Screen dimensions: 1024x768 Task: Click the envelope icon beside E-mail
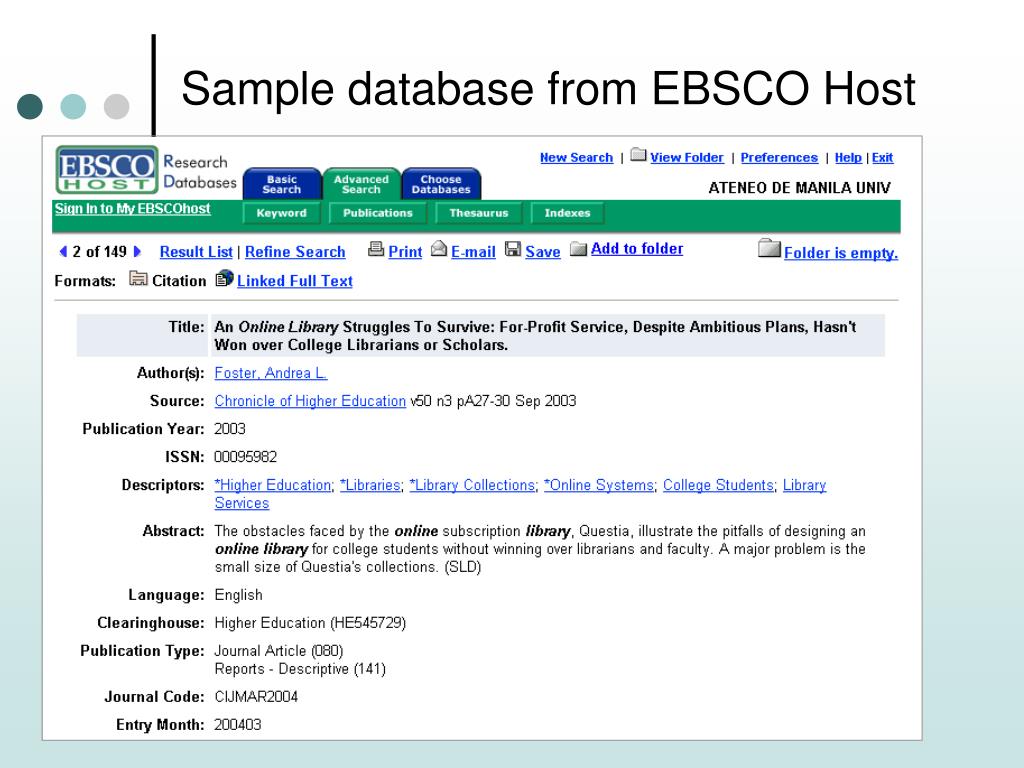tap(440, 249)
